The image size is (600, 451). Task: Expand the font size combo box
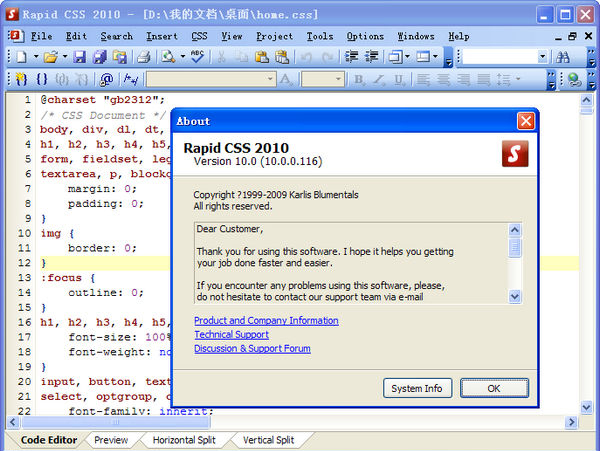pos(338,79)
